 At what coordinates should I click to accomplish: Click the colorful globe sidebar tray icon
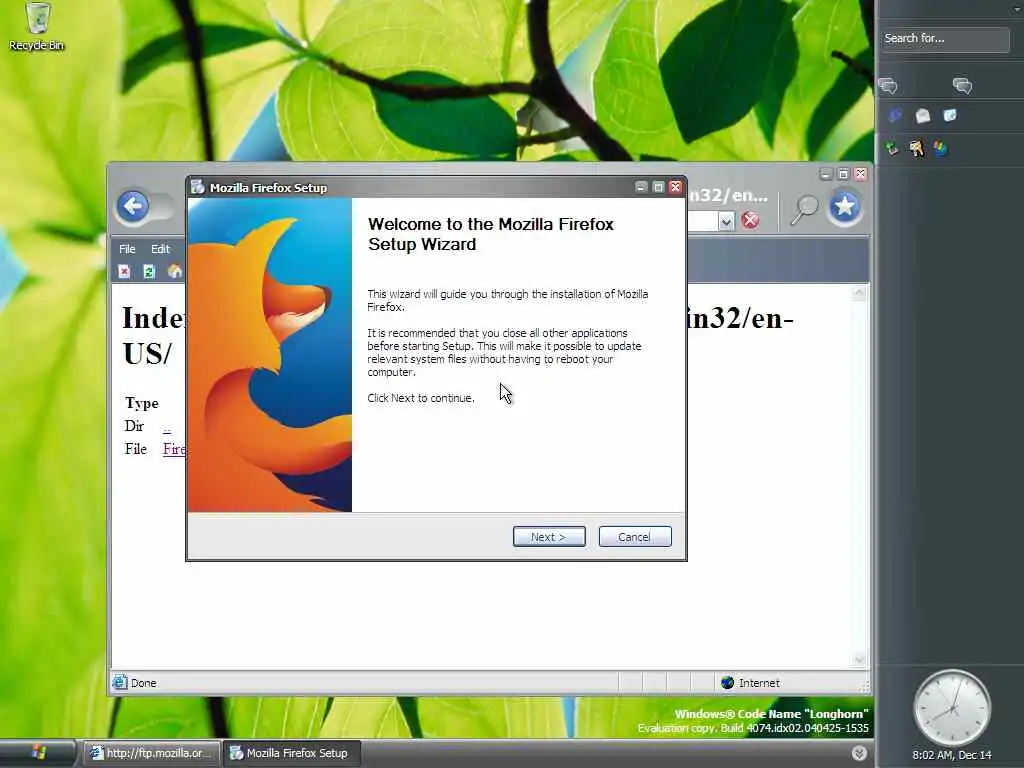[940, 148]
